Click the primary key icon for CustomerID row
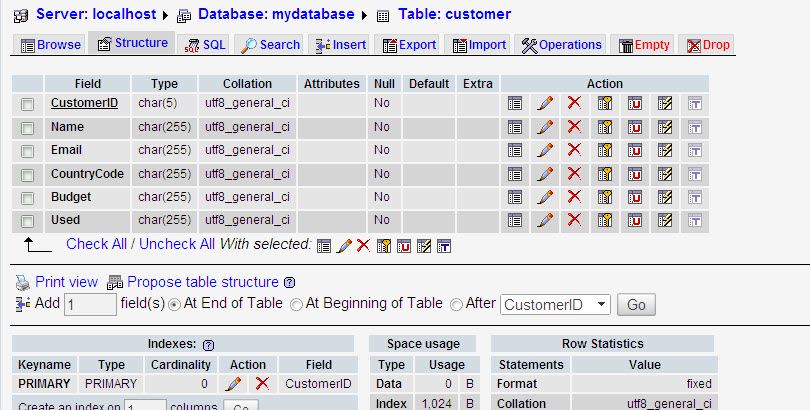810x410 pixels. [x=605, y=103]
